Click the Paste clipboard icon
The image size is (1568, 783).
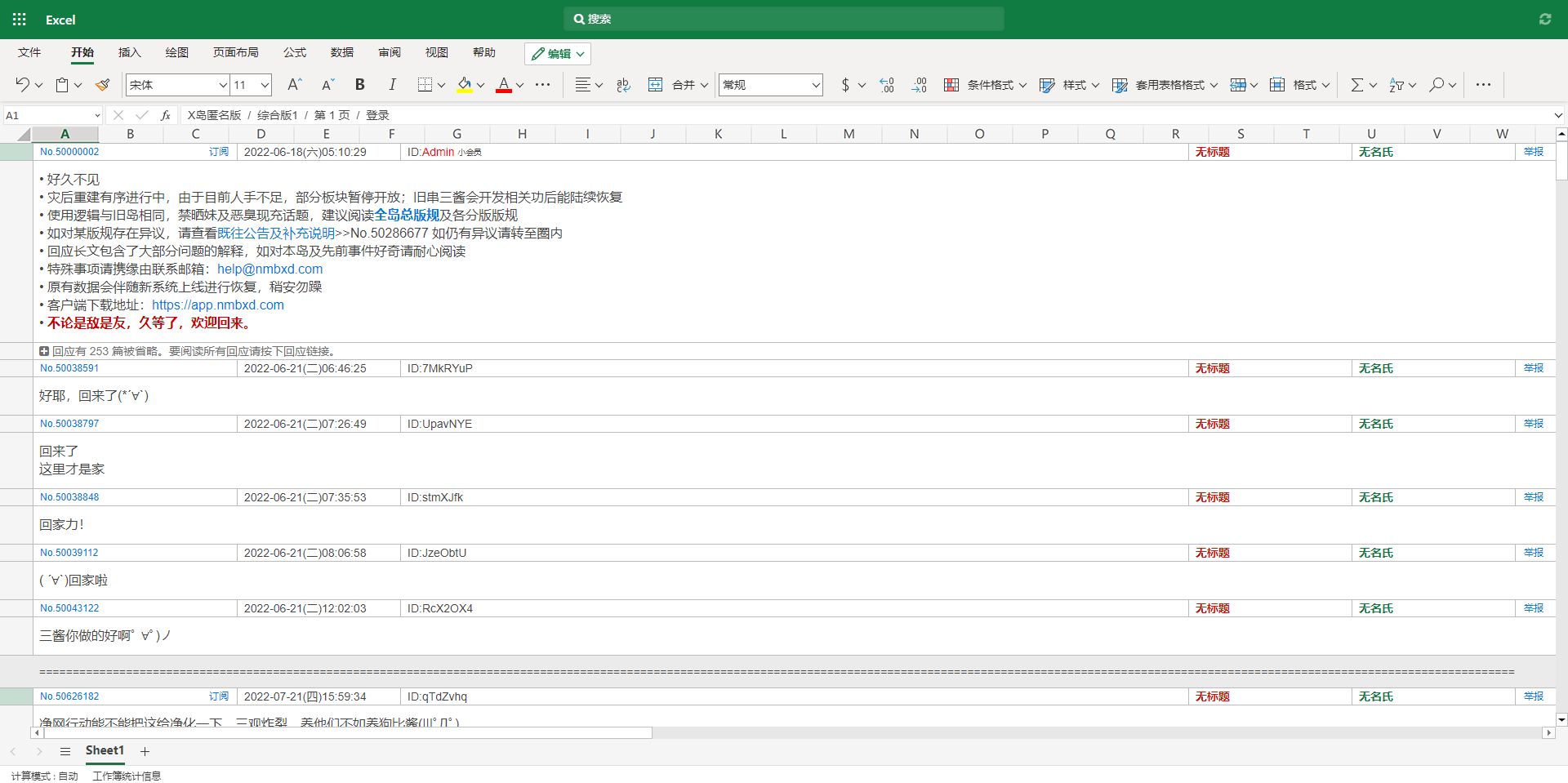pyautogui.click(x=62, y=84)
